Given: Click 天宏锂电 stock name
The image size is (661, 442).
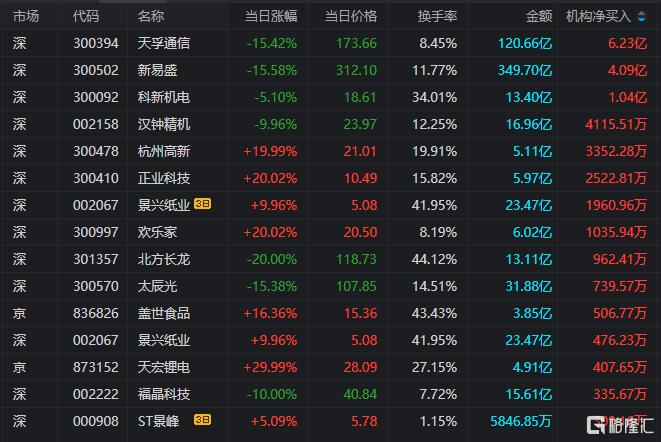Looking at the screenshot, I should (x=164, y=367).
